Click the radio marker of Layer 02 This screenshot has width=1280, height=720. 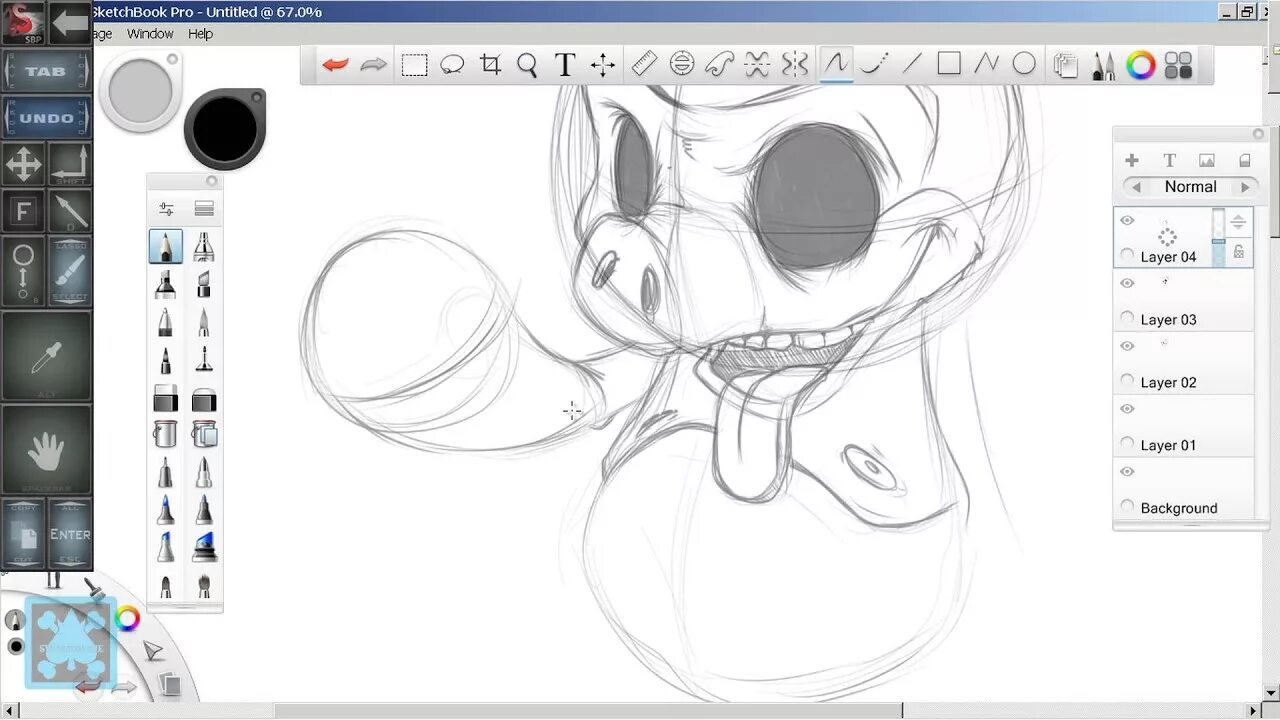coord(1128,382)
